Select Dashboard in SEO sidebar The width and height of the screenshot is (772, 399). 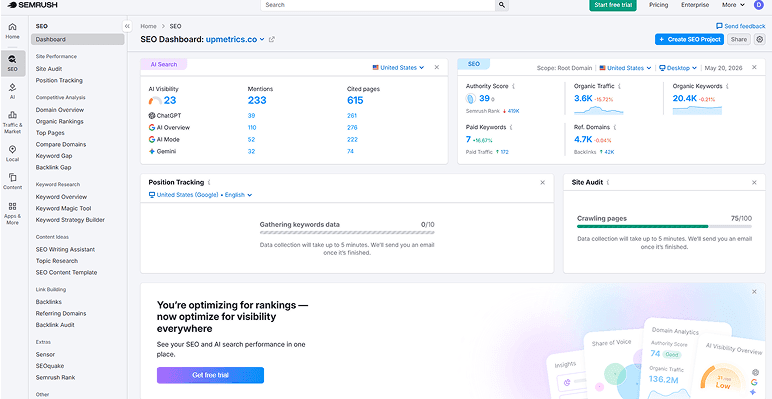click(77, 39)
